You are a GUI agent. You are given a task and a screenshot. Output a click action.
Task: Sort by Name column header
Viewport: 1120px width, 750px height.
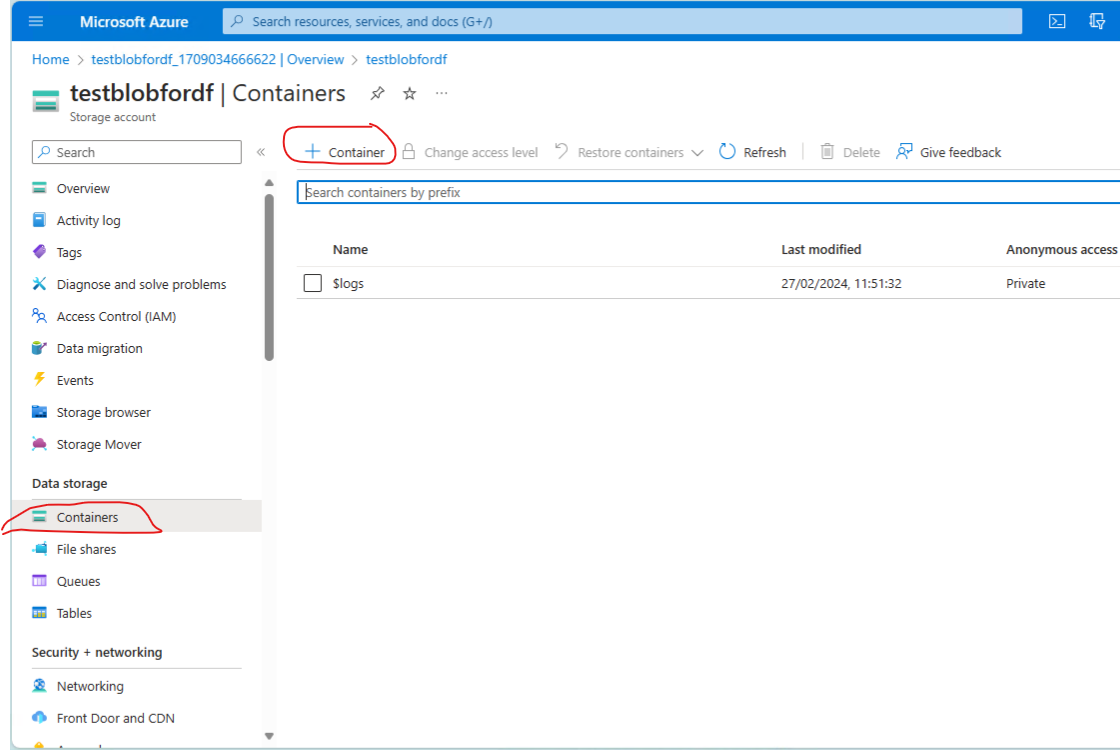pos(350,249)
